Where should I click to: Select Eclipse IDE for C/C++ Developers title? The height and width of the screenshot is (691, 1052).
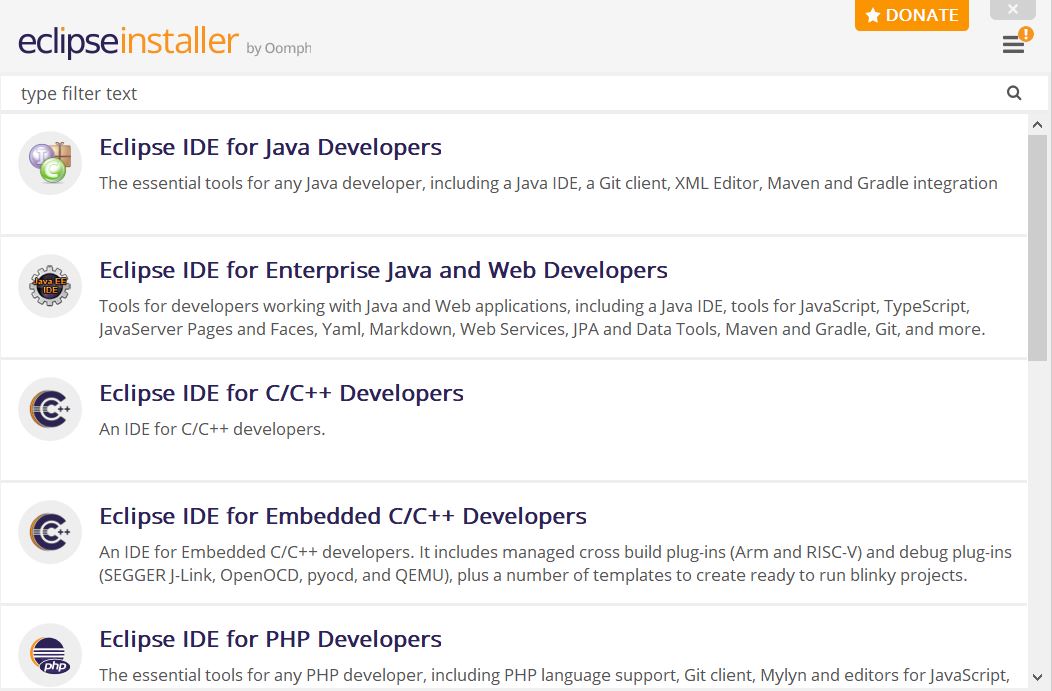click(281, 393)
